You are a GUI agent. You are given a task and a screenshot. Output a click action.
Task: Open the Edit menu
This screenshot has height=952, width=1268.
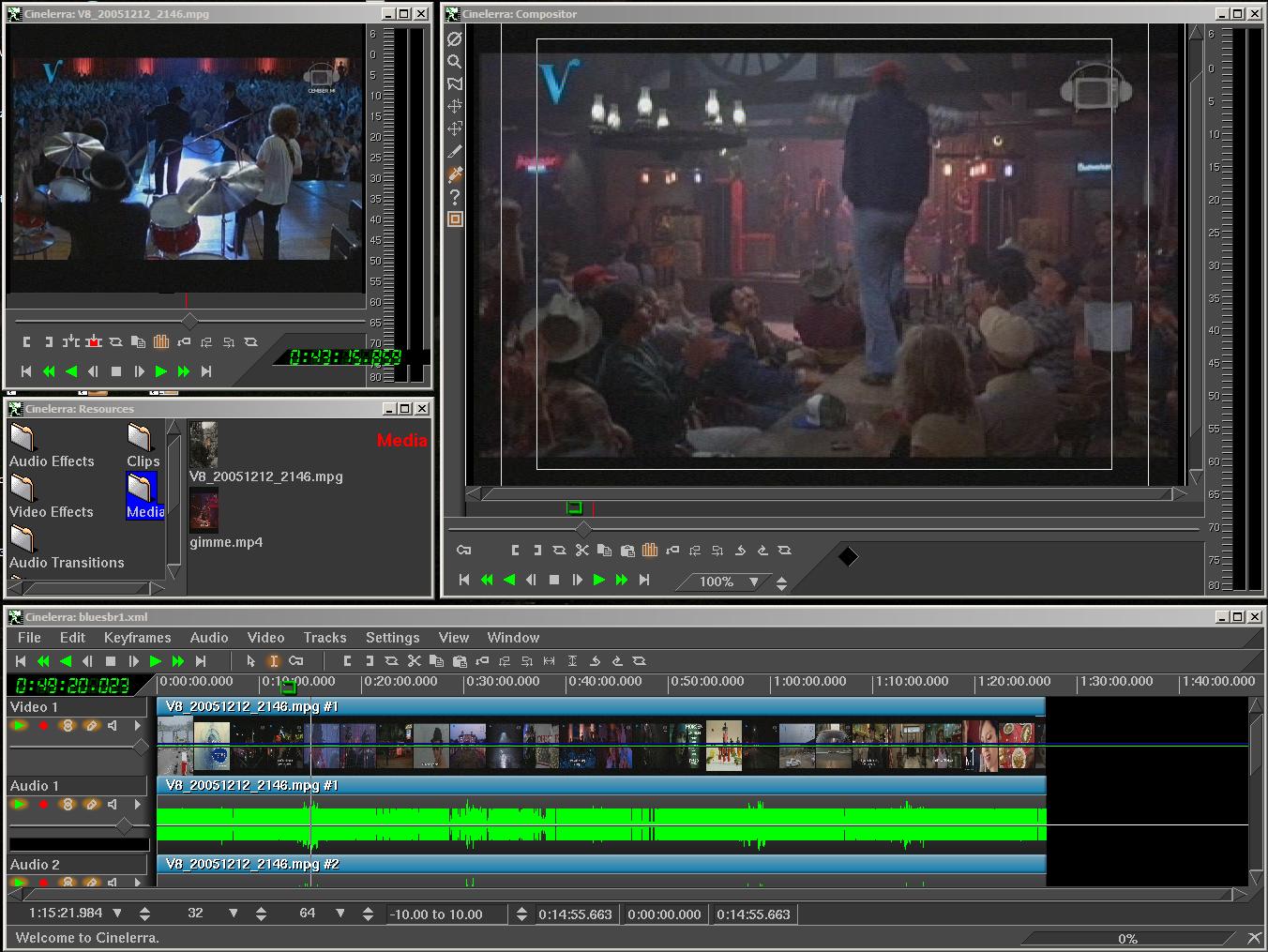(72, 638)
